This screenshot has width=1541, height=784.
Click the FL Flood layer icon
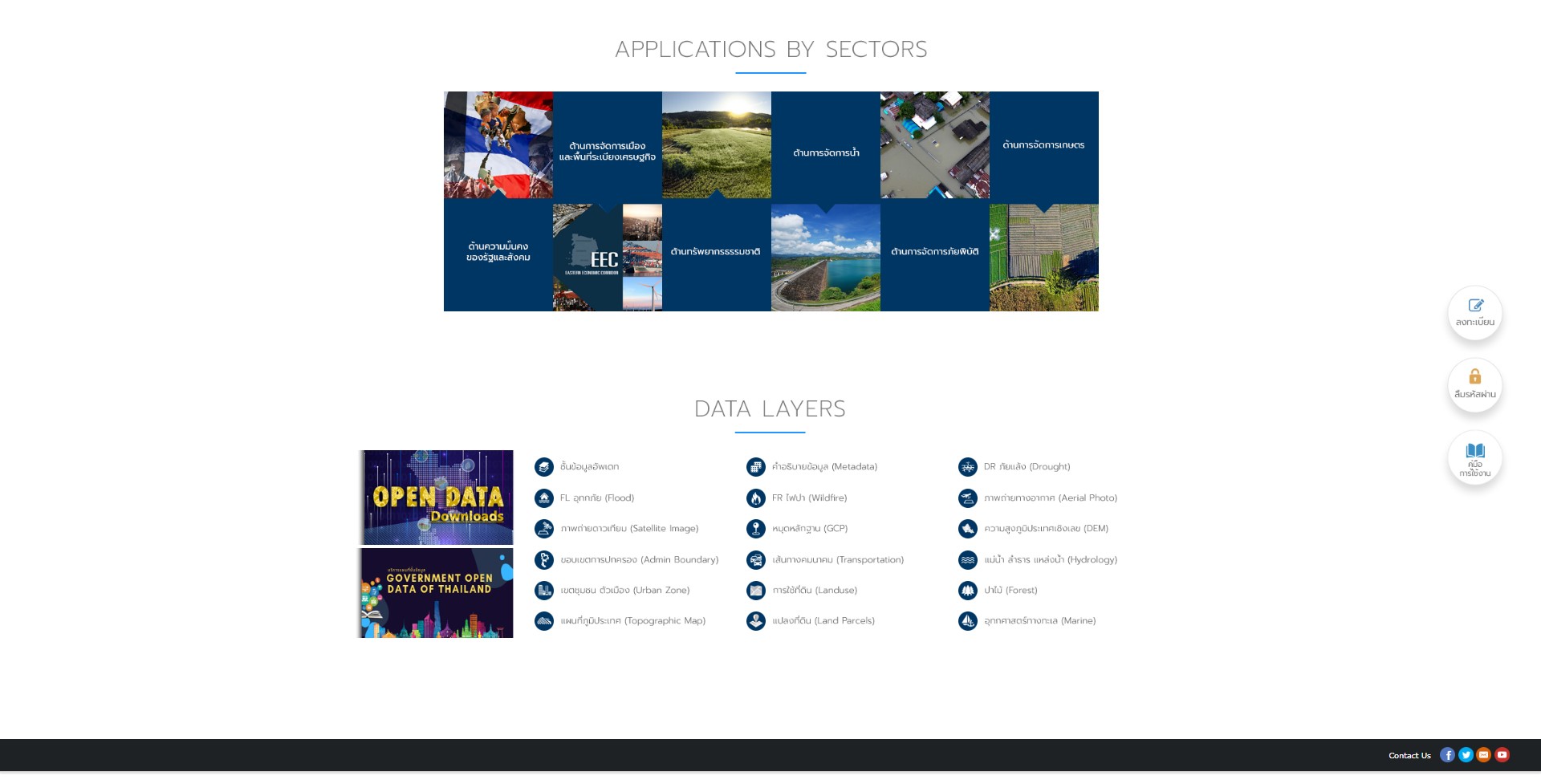click(x=544, y=498)
